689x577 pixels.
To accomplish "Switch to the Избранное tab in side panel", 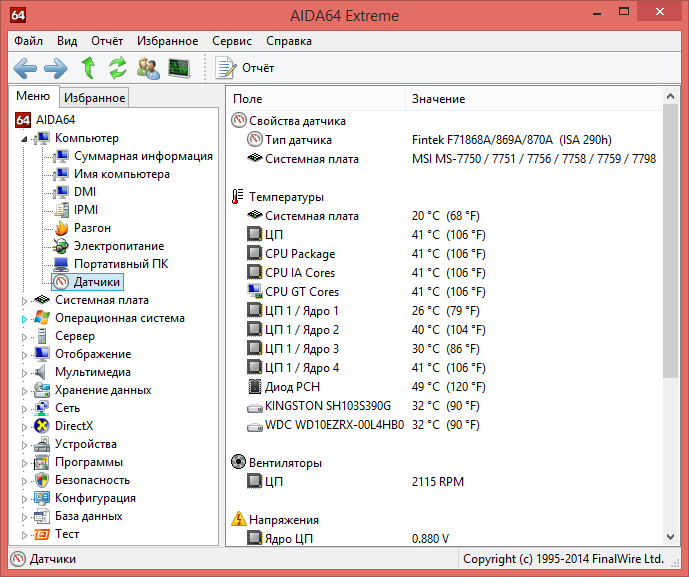I will coord(94,98).
